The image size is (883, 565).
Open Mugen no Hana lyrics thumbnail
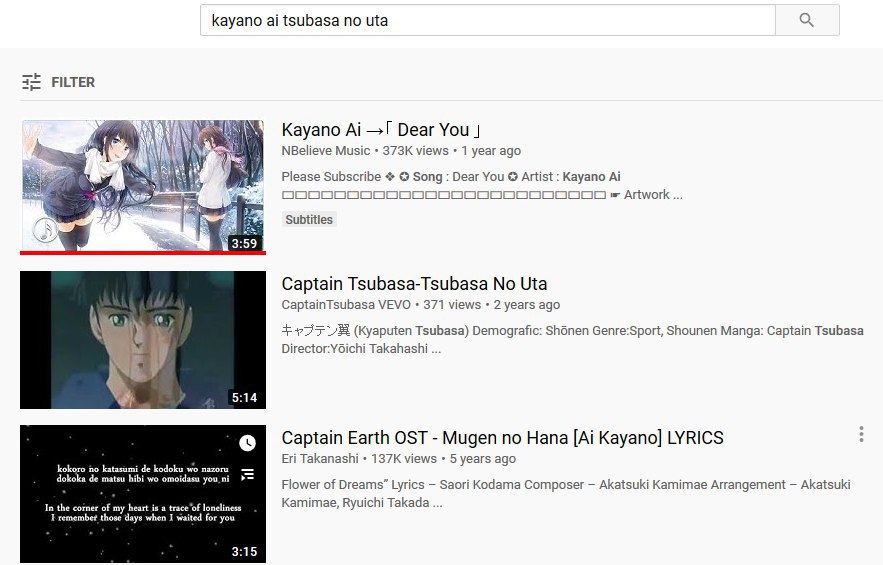(143, 493)
